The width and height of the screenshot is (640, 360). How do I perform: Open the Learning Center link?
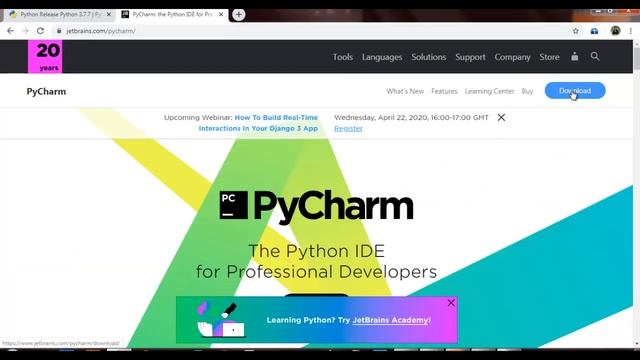[x=489, y=91]
